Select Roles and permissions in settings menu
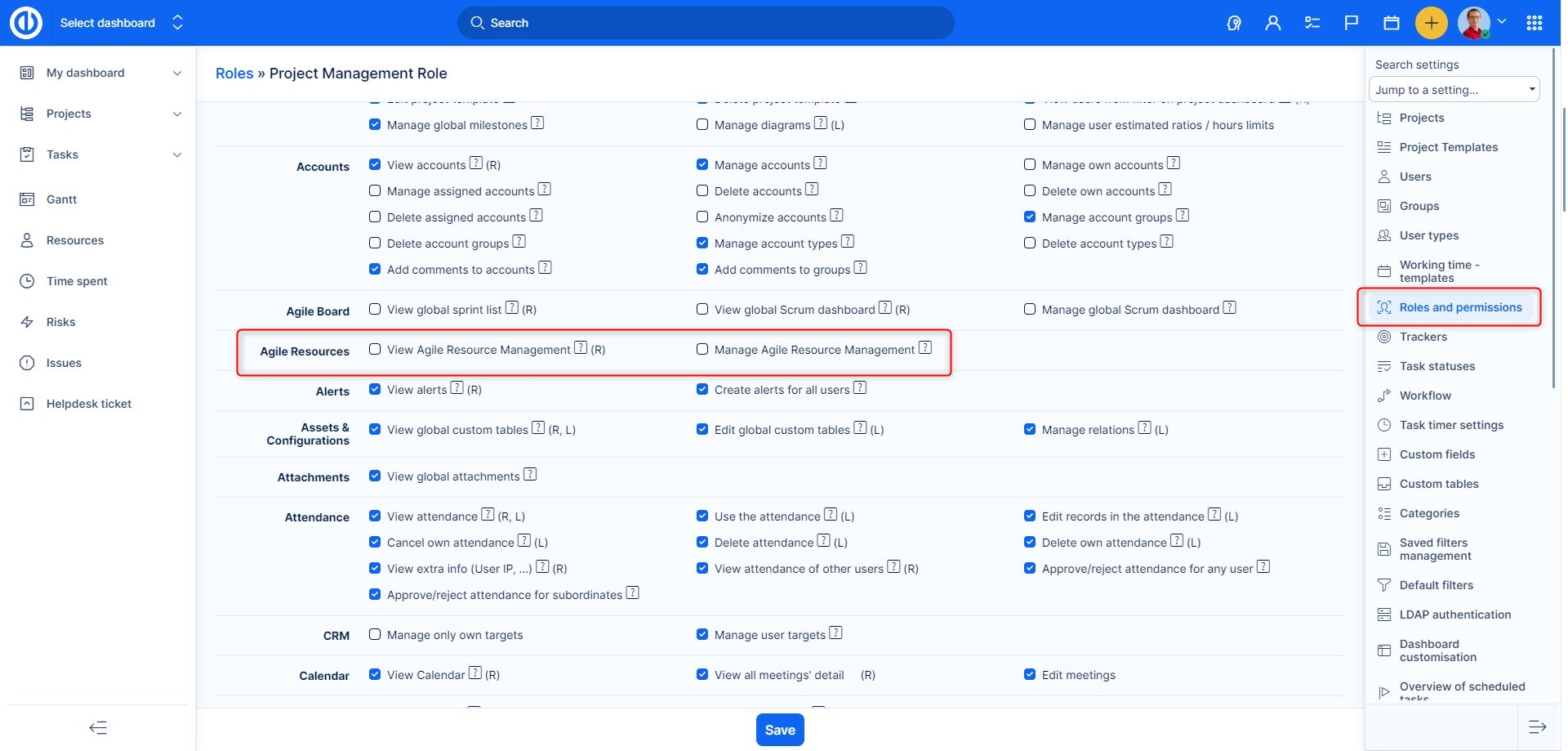The image size is (1568, 751). click(x=1459, y=307)
